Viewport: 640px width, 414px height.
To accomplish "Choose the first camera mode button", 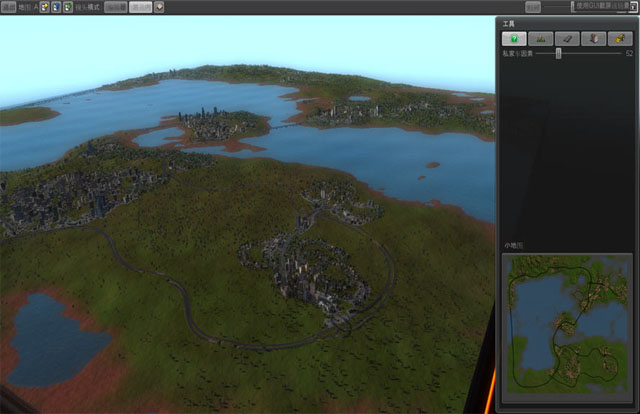I will click(116, 7).
